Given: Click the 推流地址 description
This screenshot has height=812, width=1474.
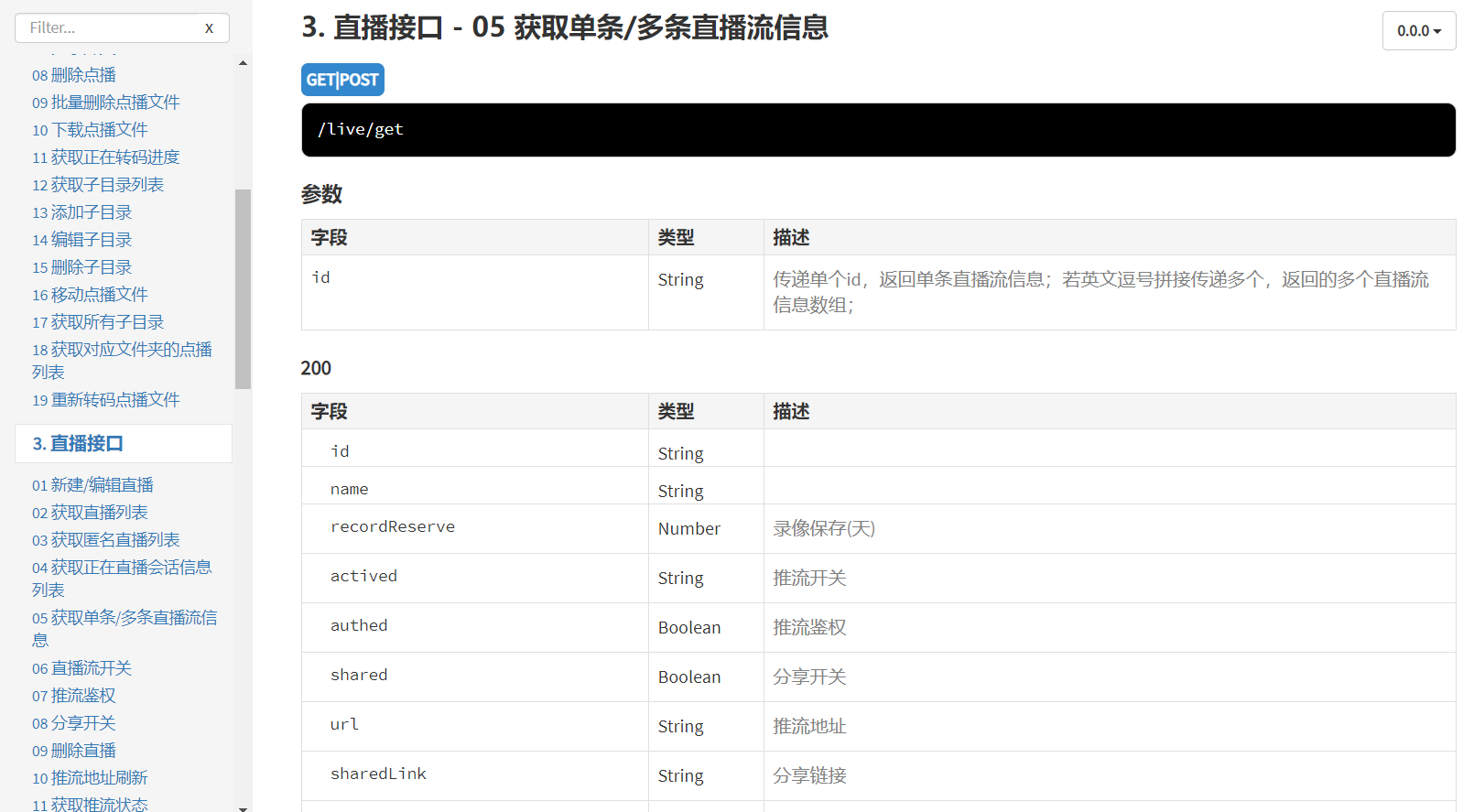Looking at the screenshot, I should (809, 727).
